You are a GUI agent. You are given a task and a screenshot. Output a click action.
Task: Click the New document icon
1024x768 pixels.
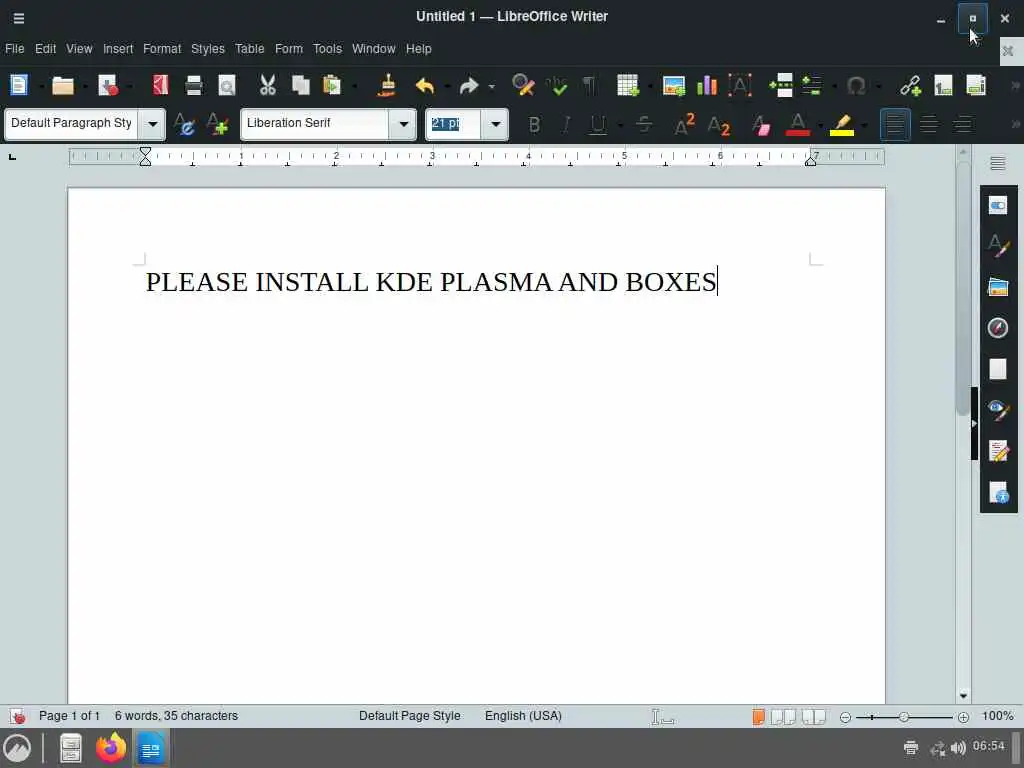click(x=18, y=86)
